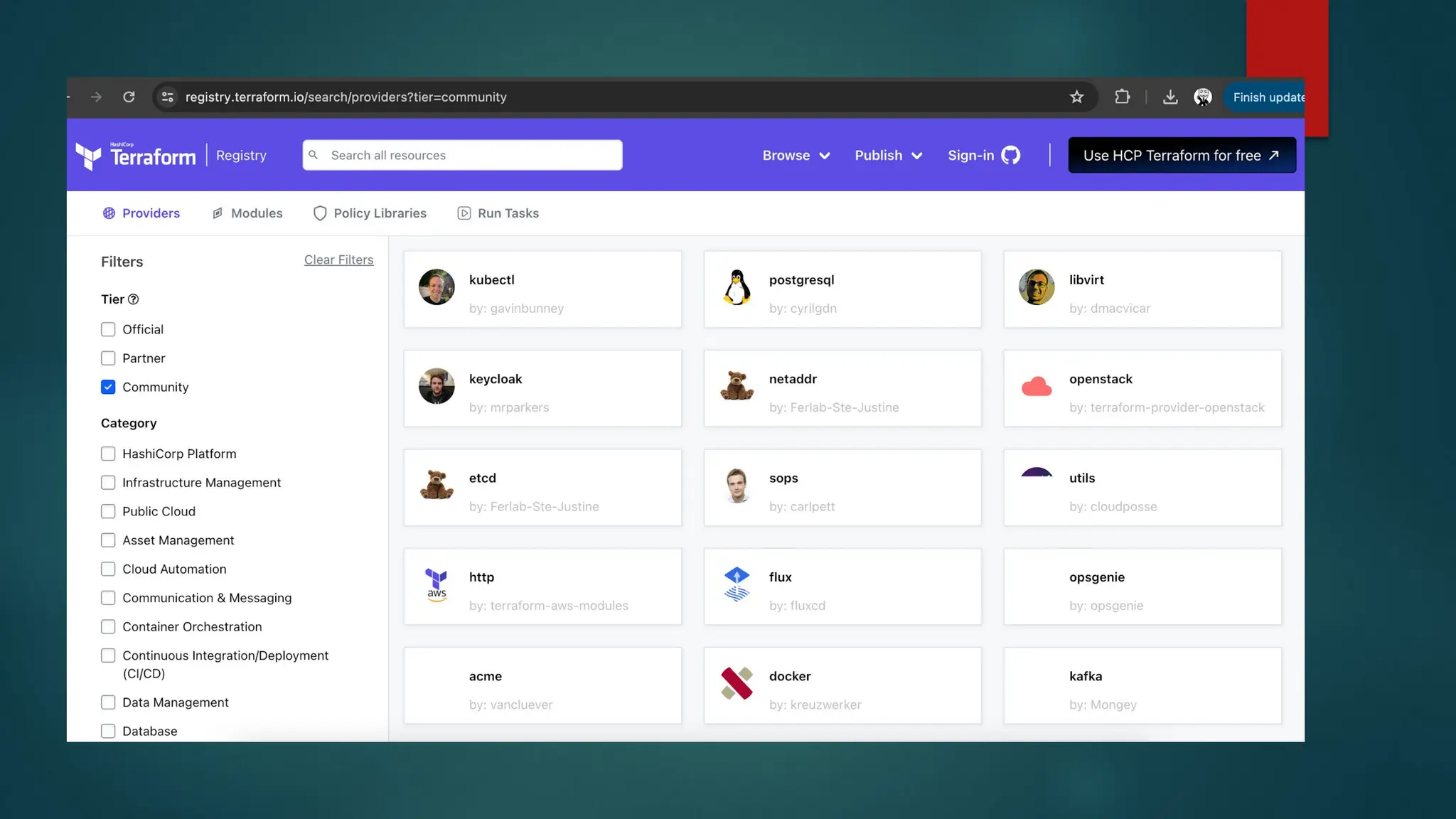Expand the Publish dropdown menu
The width and height of the screenshot is (1456, 819).
(888, 155)
